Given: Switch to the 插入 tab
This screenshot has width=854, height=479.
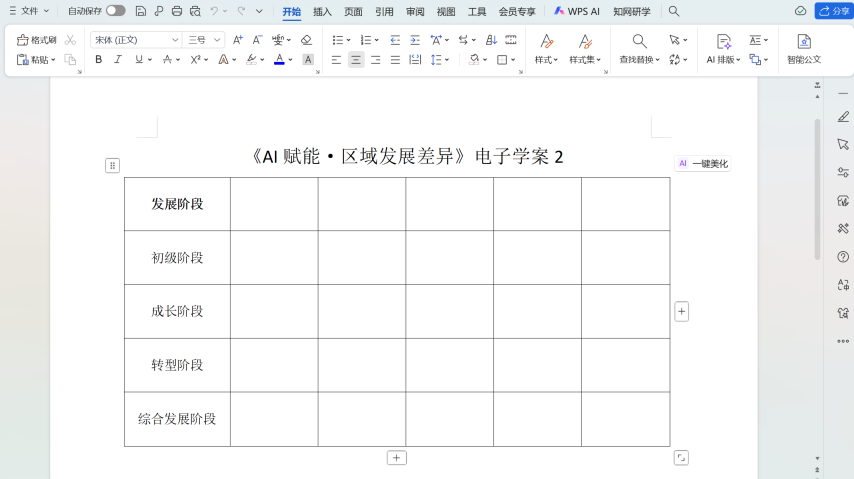Looking at the screenshot, I should pyautogui.click(x=322, y=12).
